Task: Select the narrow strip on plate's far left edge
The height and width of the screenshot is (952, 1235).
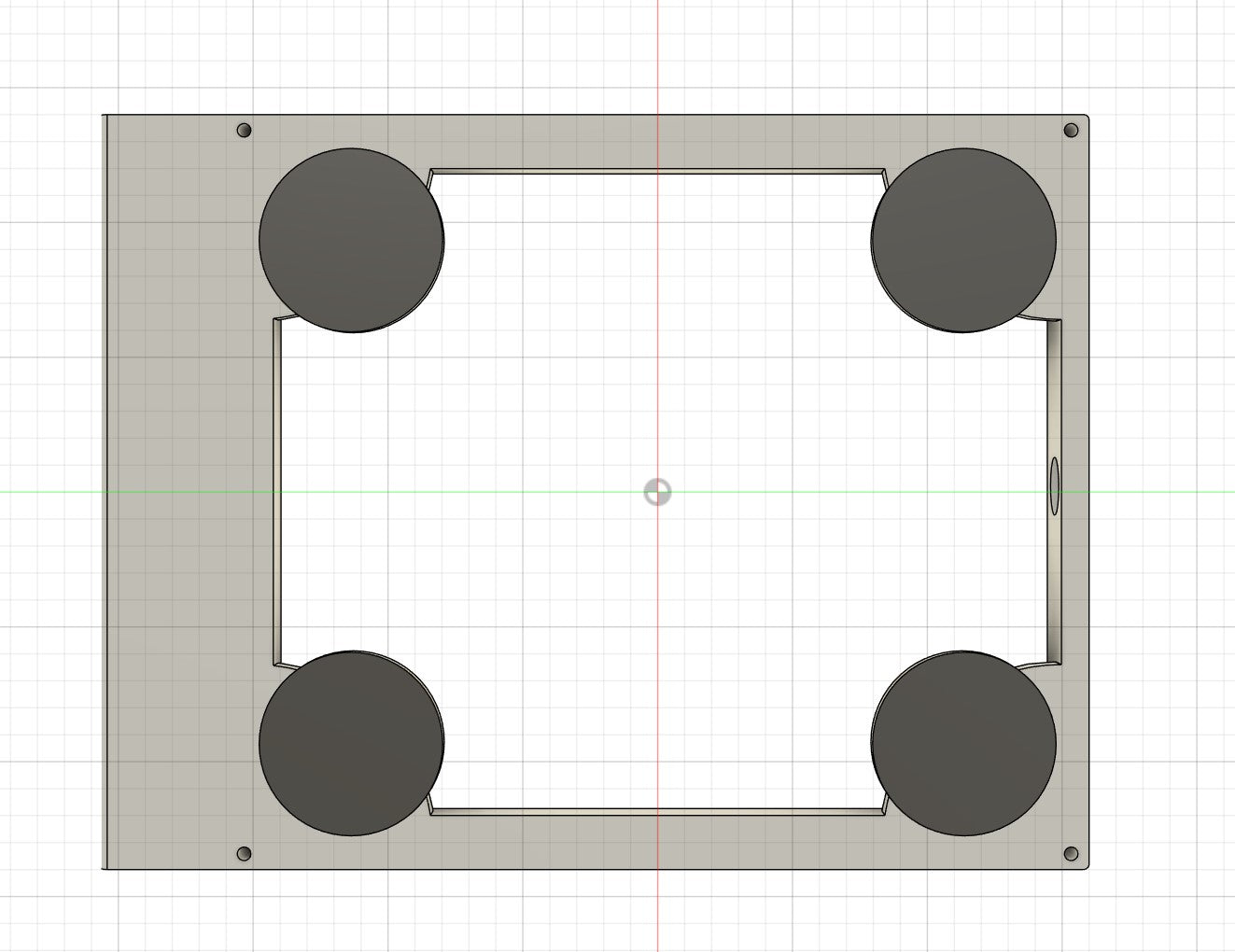Action: click(105, 492)
